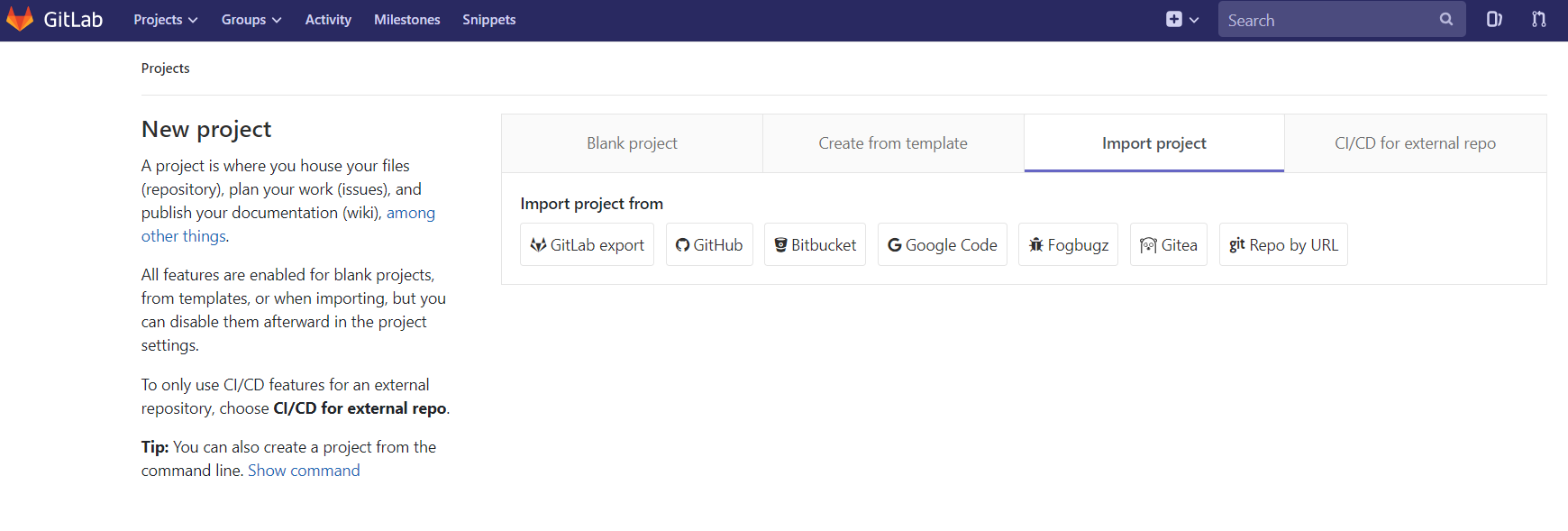Expand the Groups dropdown menu
The width and height of the screenshot is (1568, 531).
[251, 20]
